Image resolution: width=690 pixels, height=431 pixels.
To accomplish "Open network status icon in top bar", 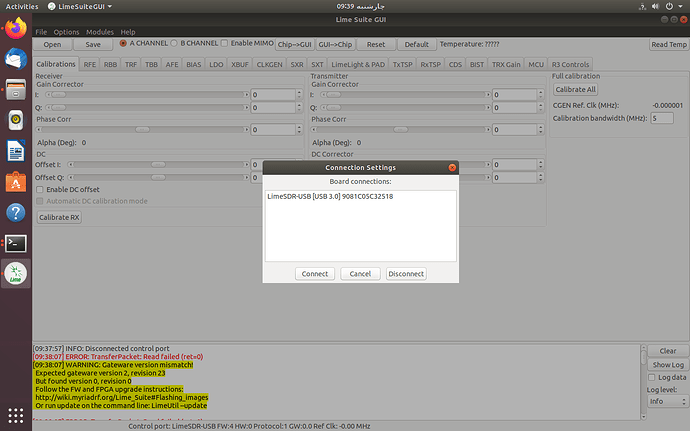I will [x=642, y=6].
